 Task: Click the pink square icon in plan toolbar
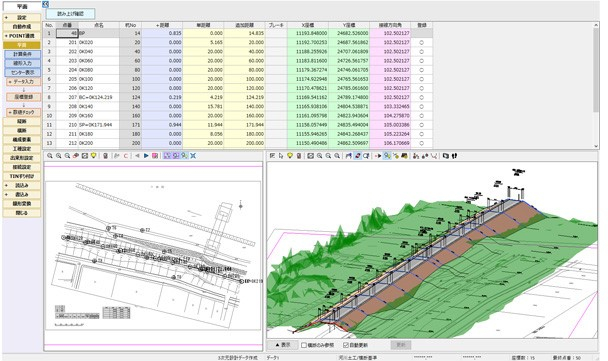[155, 156]
